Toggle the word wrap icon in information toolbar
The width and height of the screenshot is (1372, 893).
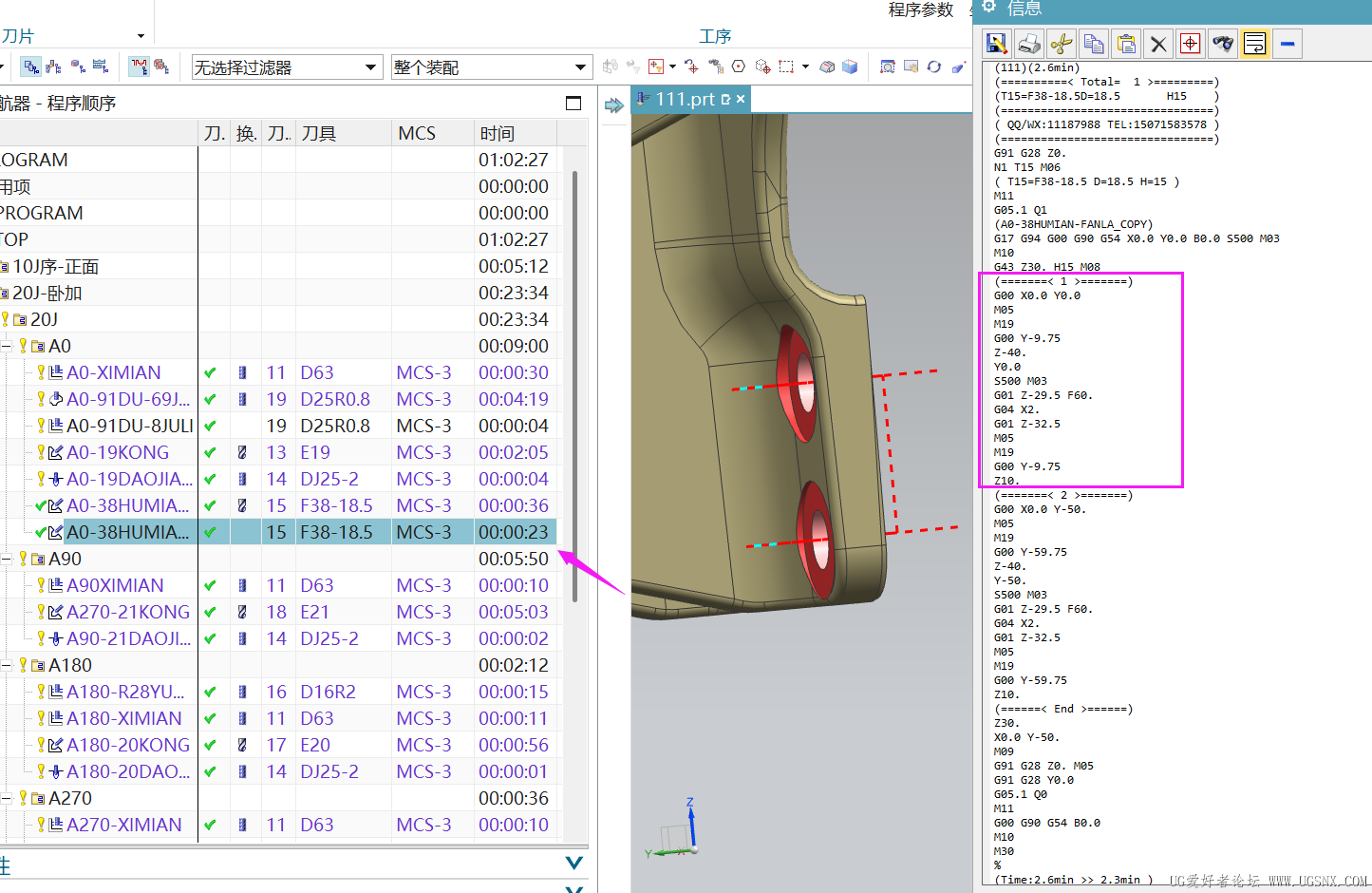click(x=1255, y=44)
